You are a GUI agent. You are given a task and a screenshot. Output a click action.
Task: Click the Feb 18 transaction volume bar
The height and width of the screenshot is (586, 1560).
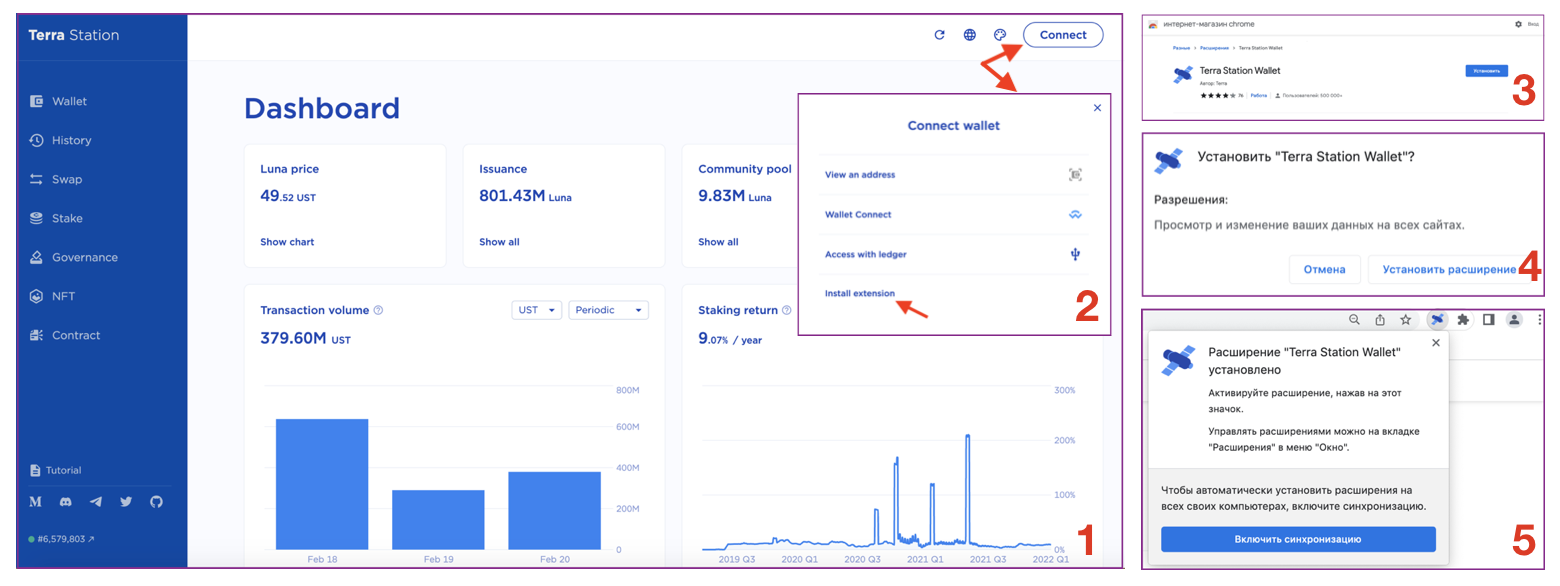click(x=322, y=484)
